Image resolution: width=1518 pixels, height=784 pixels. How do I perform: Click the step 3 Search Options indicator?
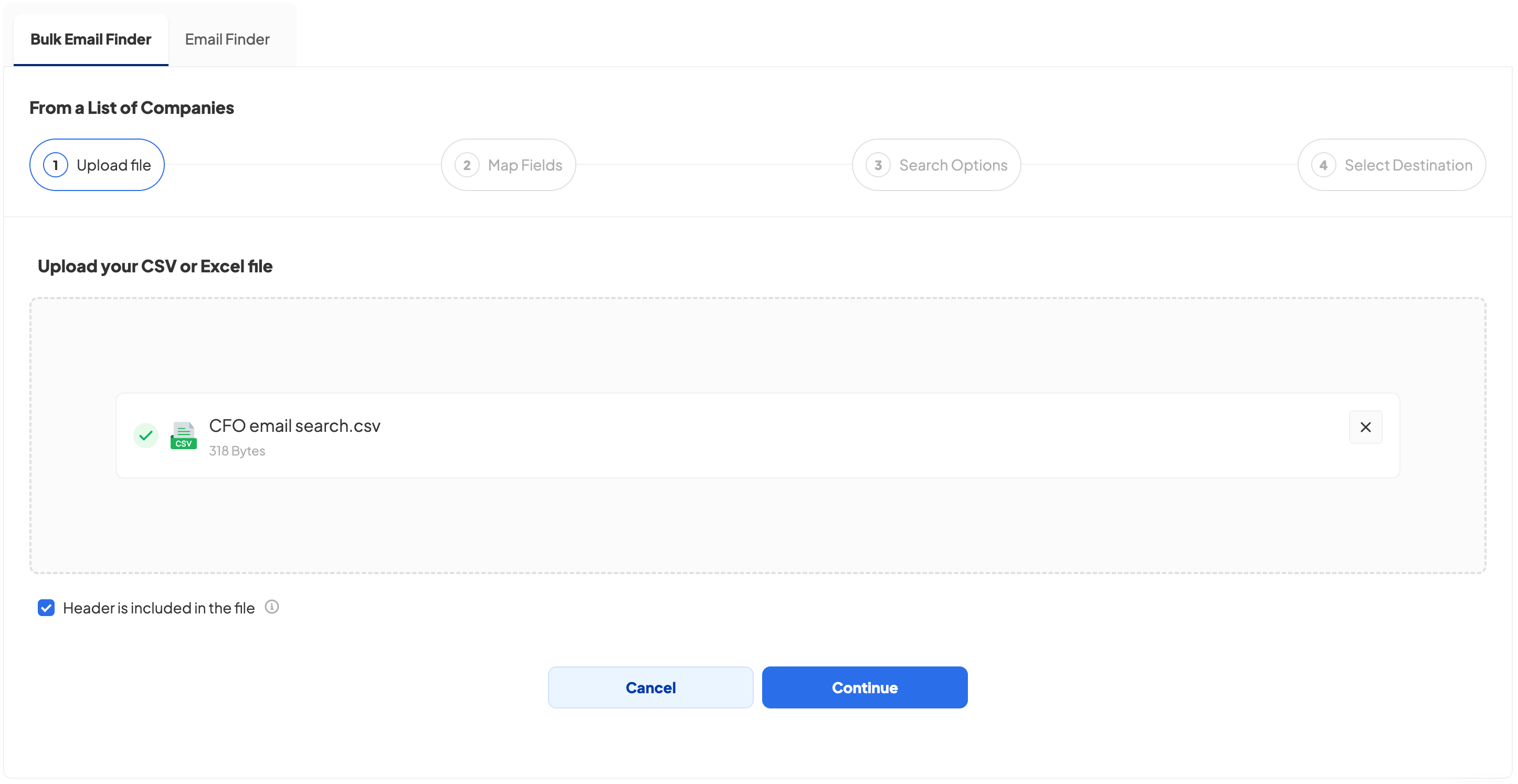[x=936, y=165]
